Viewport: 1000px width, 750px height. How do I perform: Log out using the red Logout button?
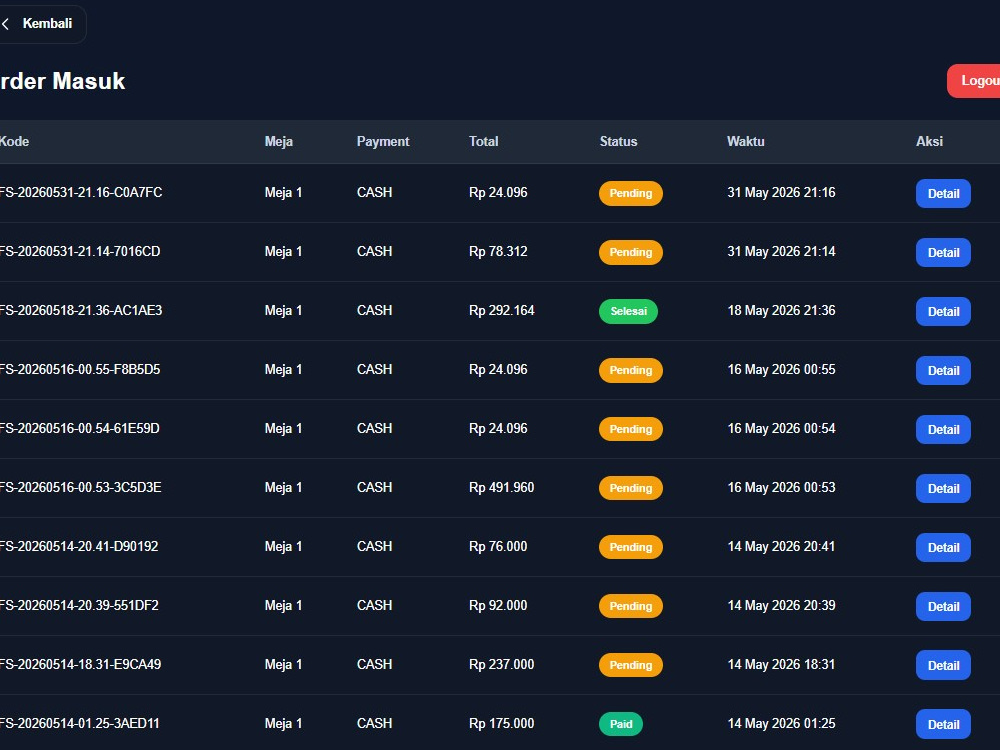(x=974, y=81)
